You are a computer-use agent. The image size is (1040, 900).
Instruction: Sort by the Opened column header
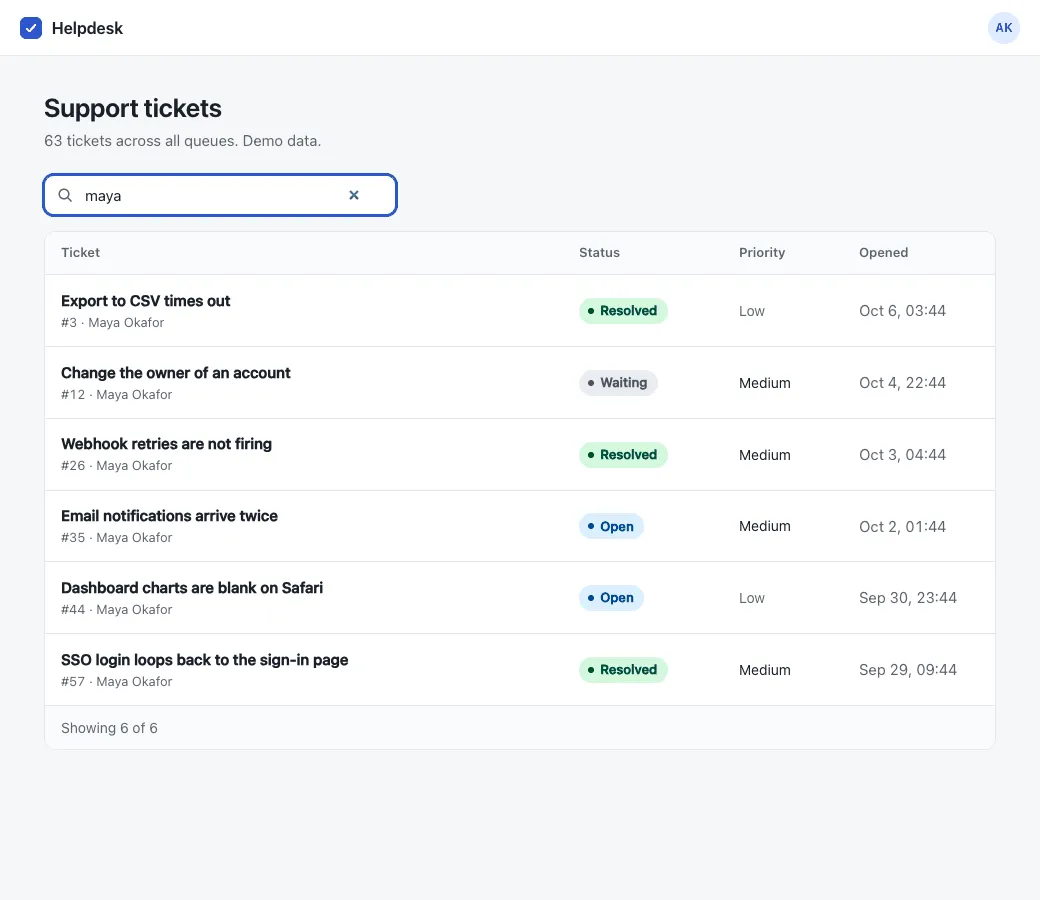point(883,253)
